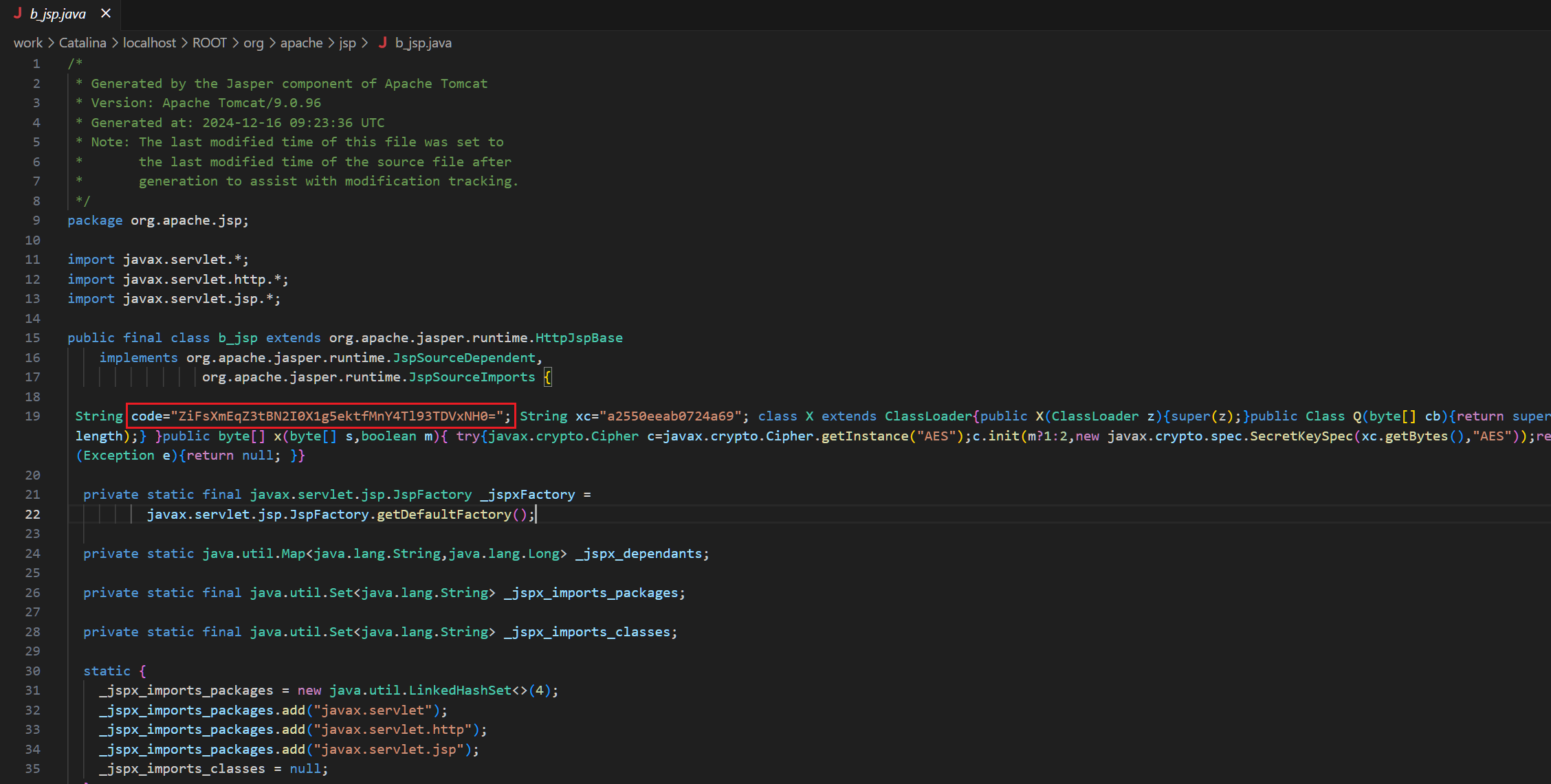Click the HttpJspBase class name
Viewport: 1551px width, 784px height.
pyautogui.click(x=578, y=338)
